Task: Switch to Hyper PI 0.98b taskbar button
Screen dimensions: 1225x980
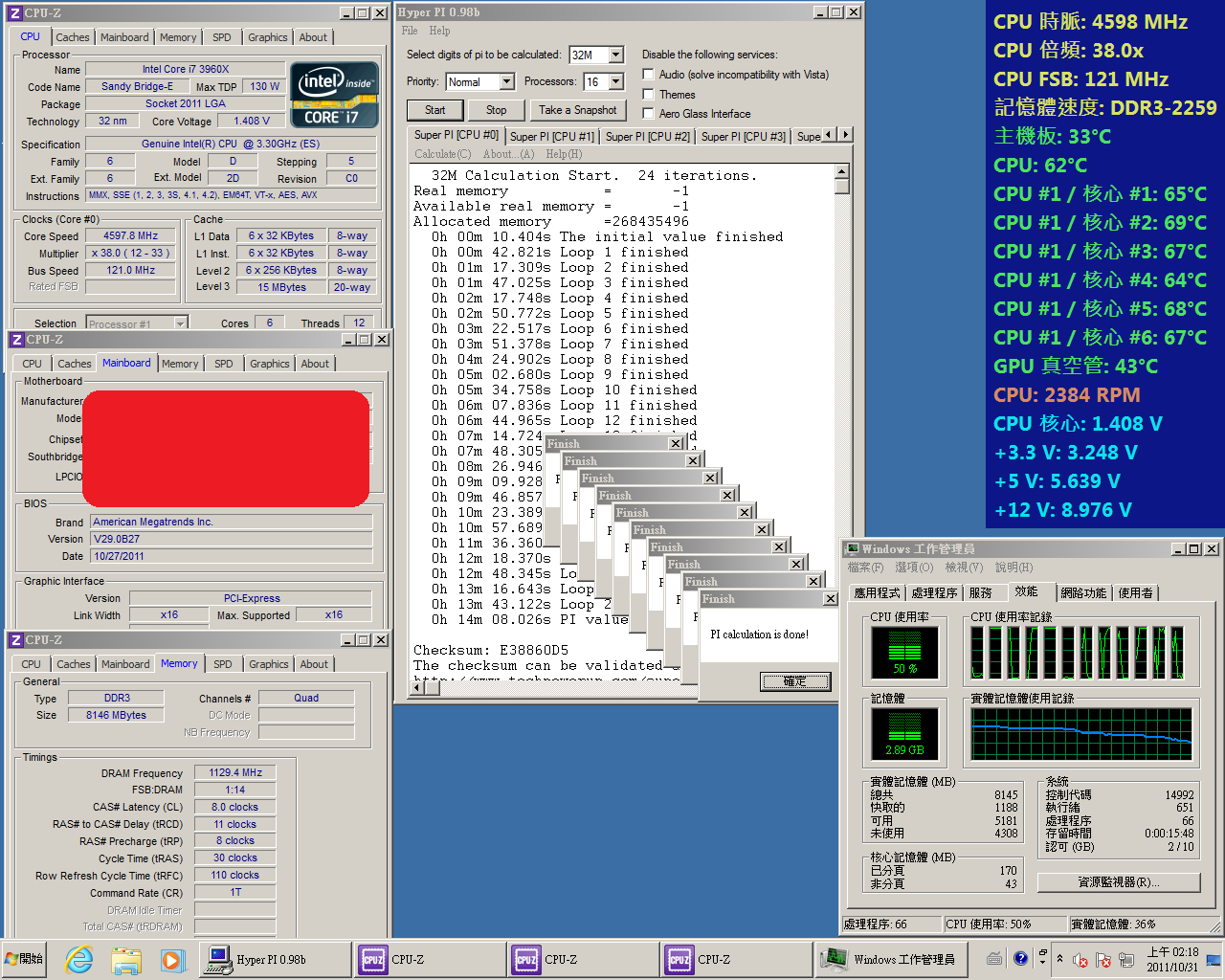Action: point(275,960)
